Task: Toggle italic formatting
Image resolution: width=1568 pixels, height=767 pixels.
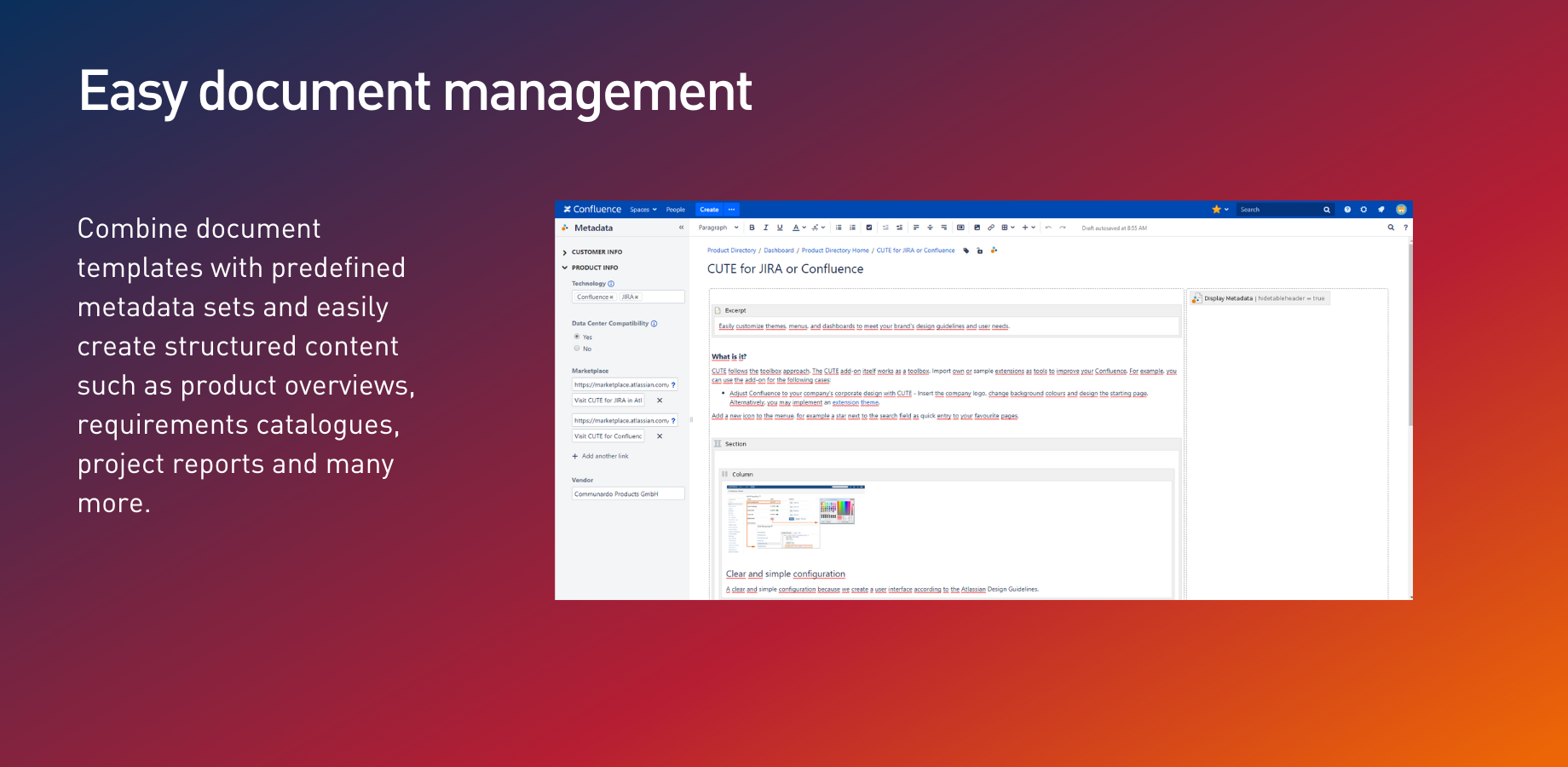Action: (766, 228)
